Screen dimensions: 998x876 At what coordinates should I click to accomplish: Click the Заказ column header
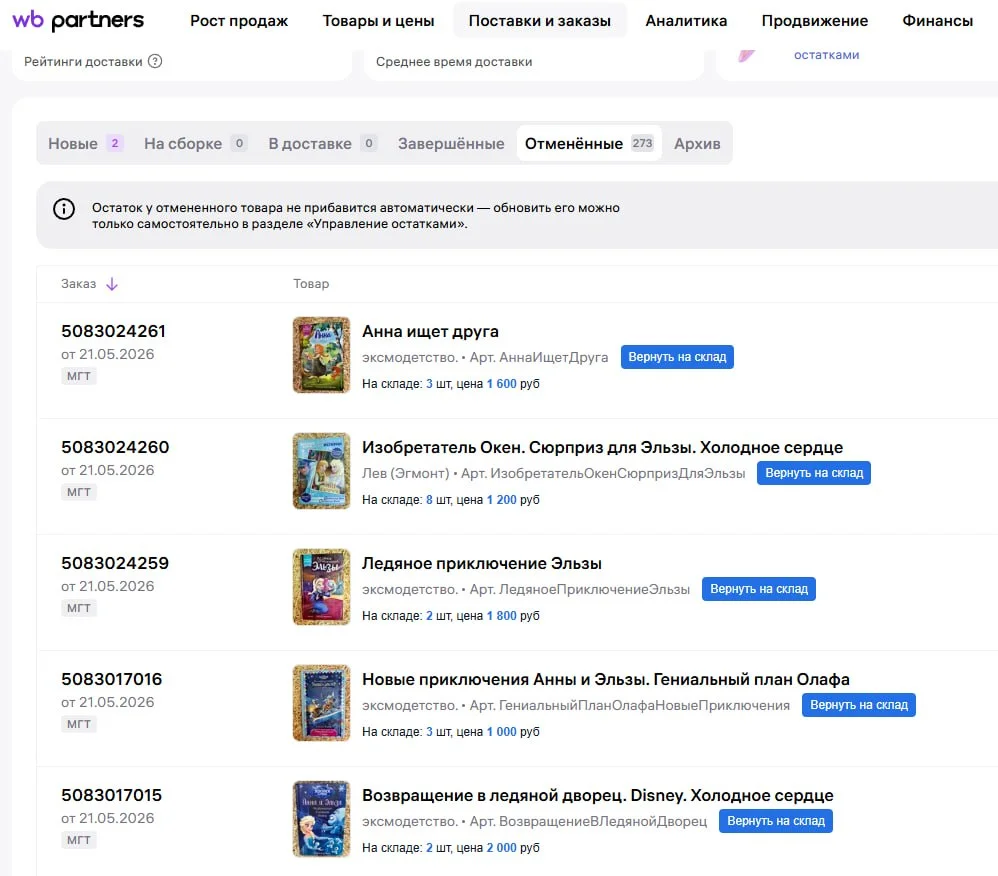pos(78,284)
